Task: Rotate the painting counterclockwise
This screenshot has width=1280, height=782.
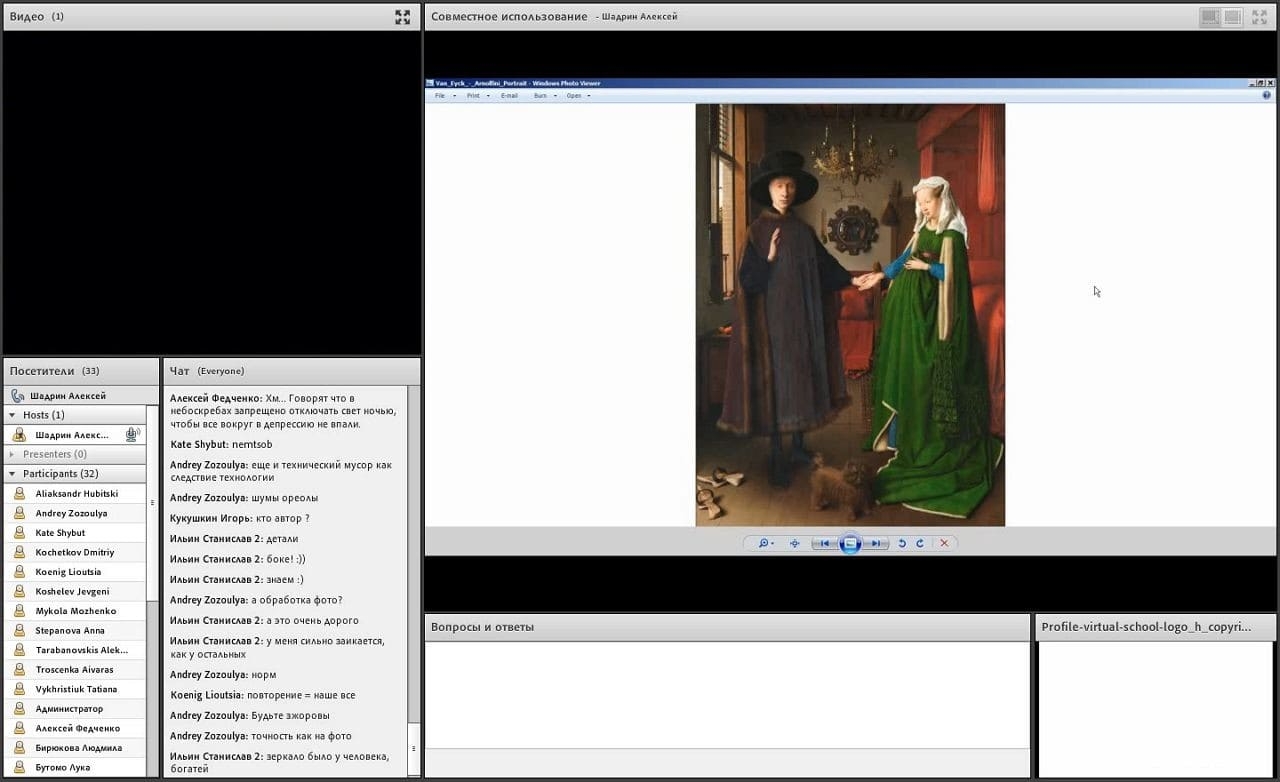Action: (902, 543)
